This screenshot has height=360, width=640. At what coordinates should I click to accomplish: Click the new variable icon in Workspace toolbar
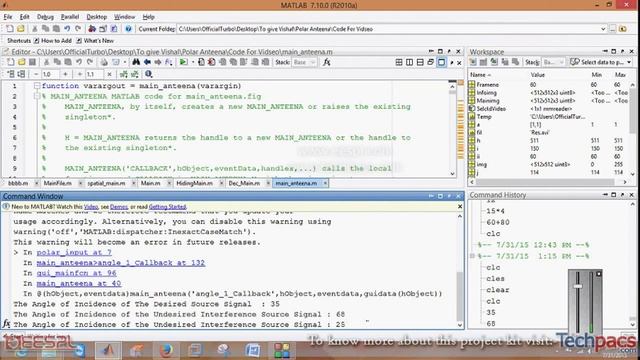(473, 62)
